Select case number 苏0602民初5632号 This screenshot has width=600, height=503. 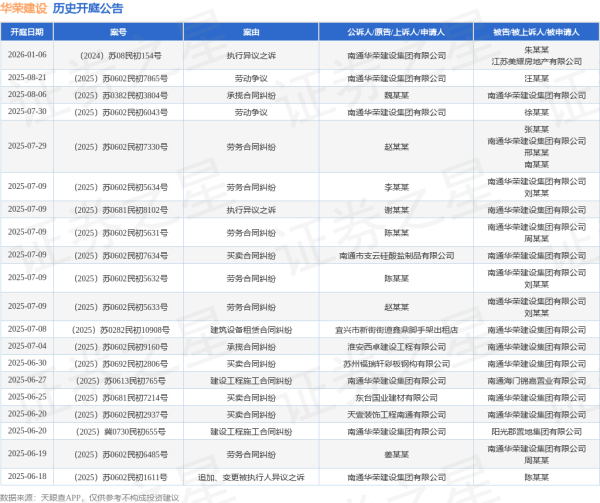[x=121, y=279]
